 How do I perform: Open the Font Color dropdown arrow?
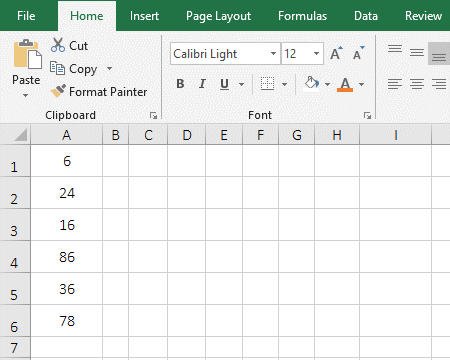point(362,84)
